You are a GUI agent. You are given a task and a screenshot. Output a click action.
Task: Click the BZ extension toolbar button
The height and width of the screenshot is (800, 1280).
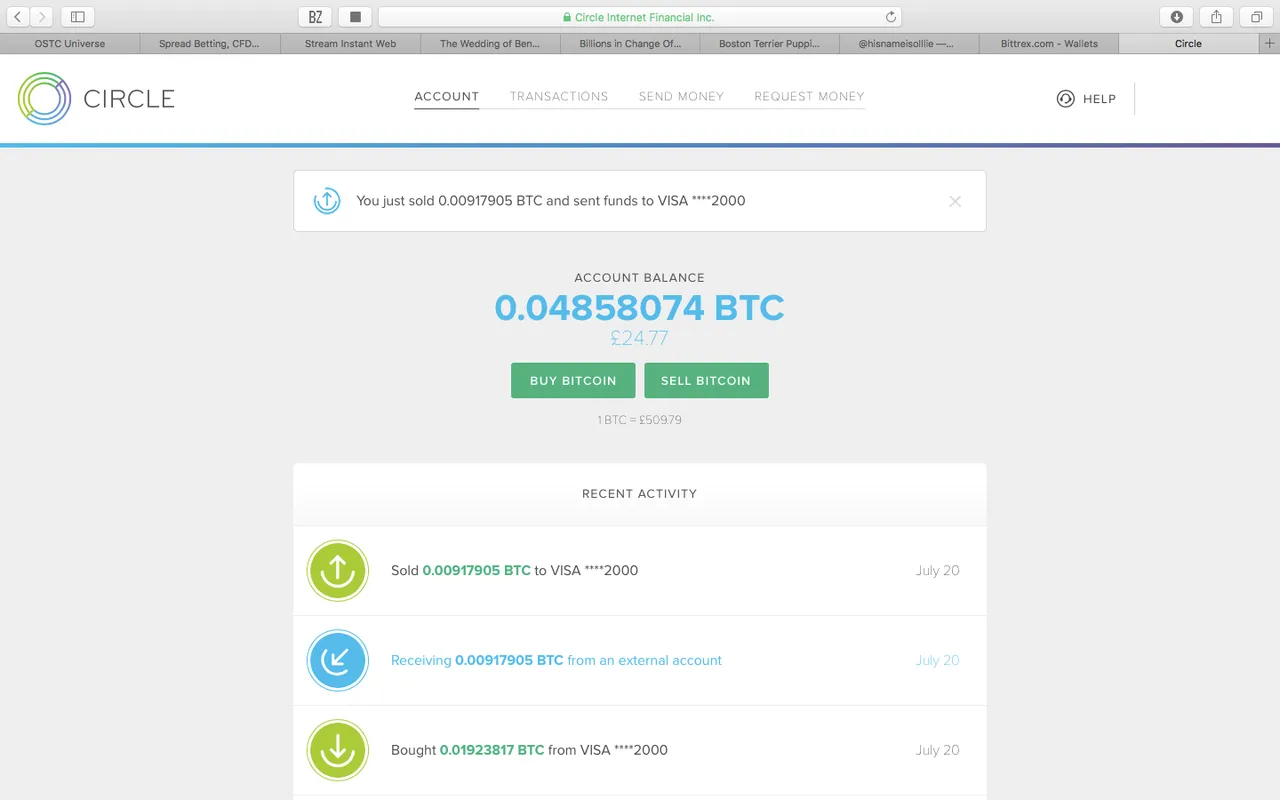pyautogui.click(x=316, y=17)
